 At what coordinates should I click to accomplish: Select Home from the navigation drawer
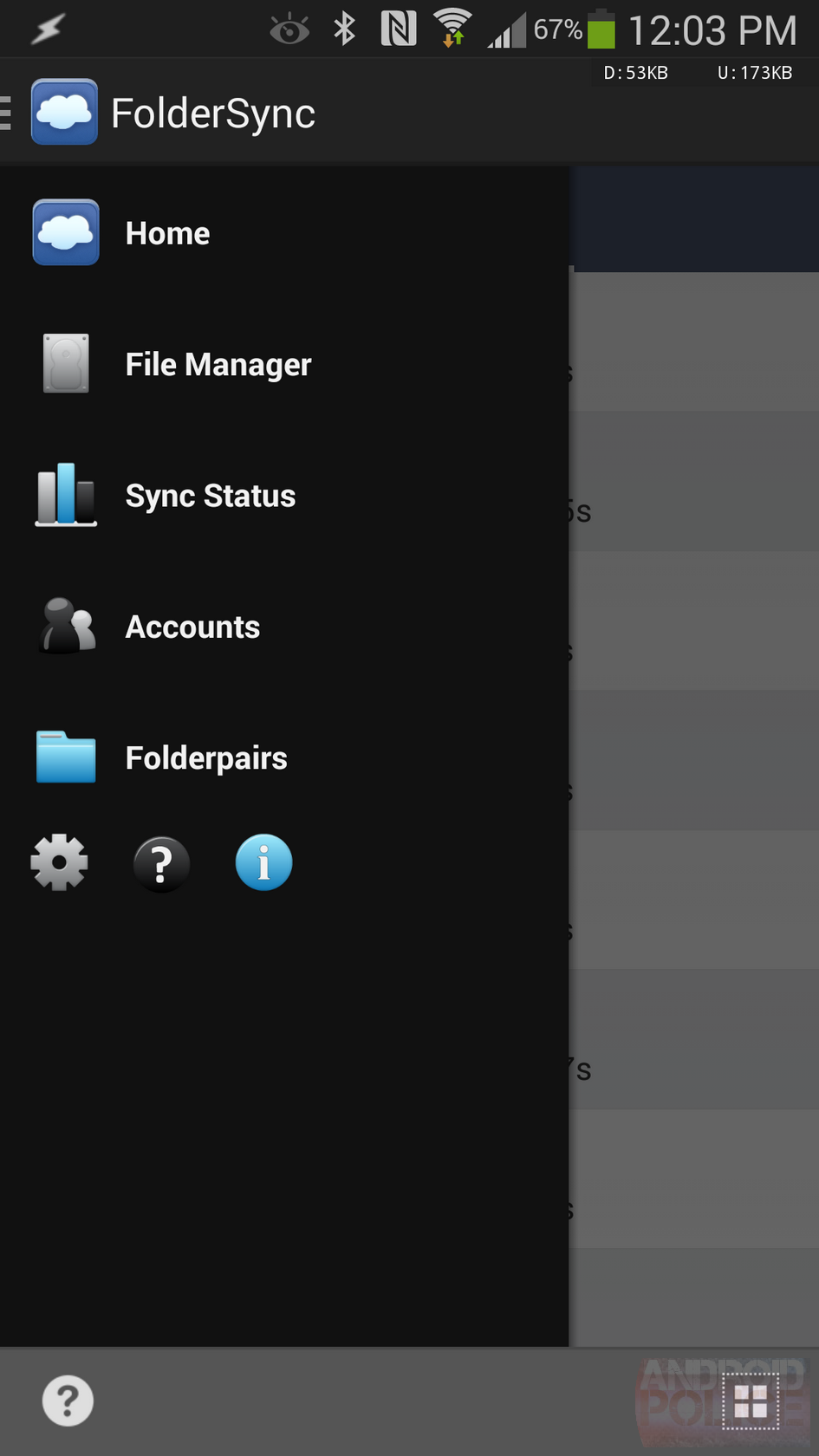167,232
